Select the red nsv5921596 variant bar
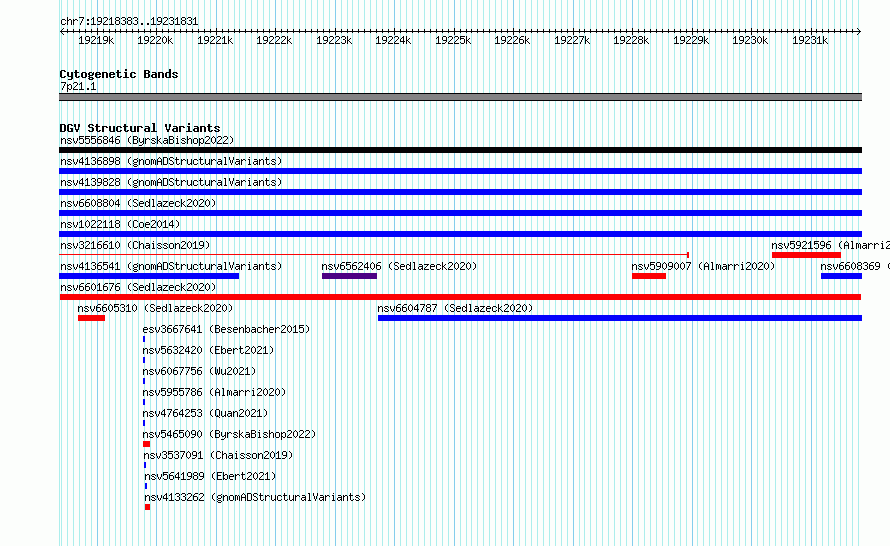 pyautogui.click(x=806, y=255)
